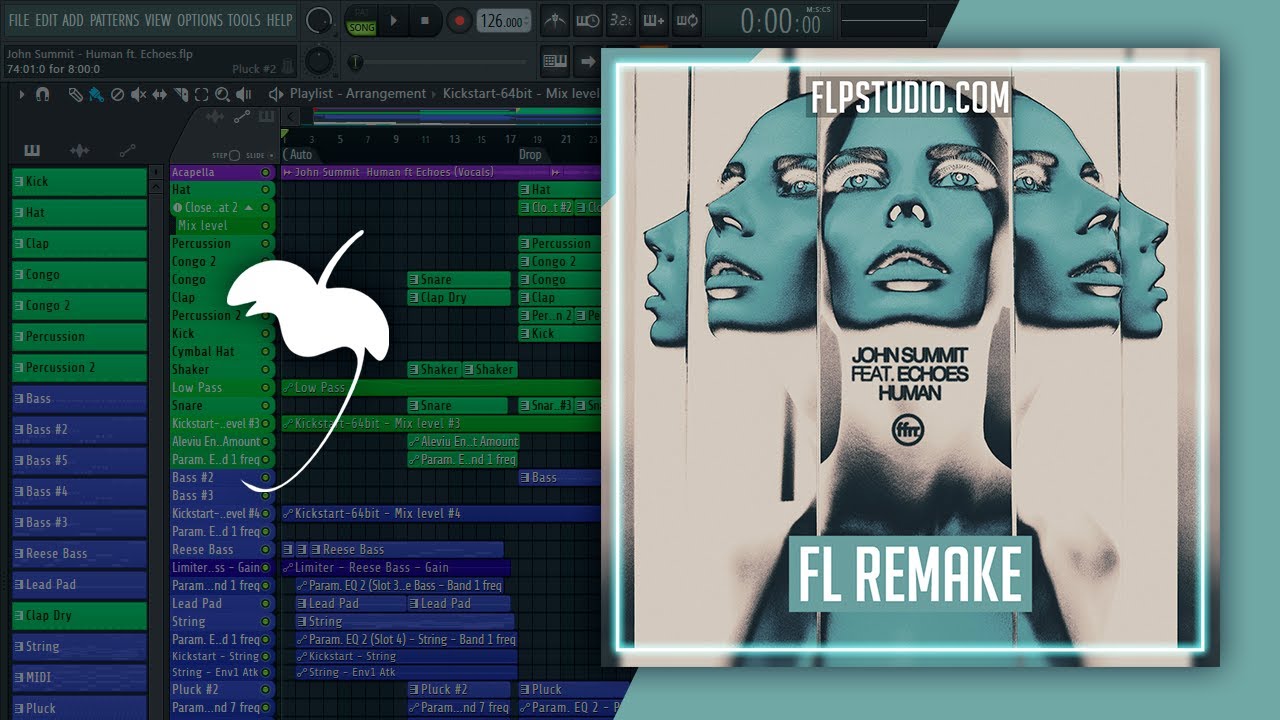The height and width of the screenshot is (720, 1280).
Task: Collapse the Close..at 2 track group
Action: coord(248,208)
